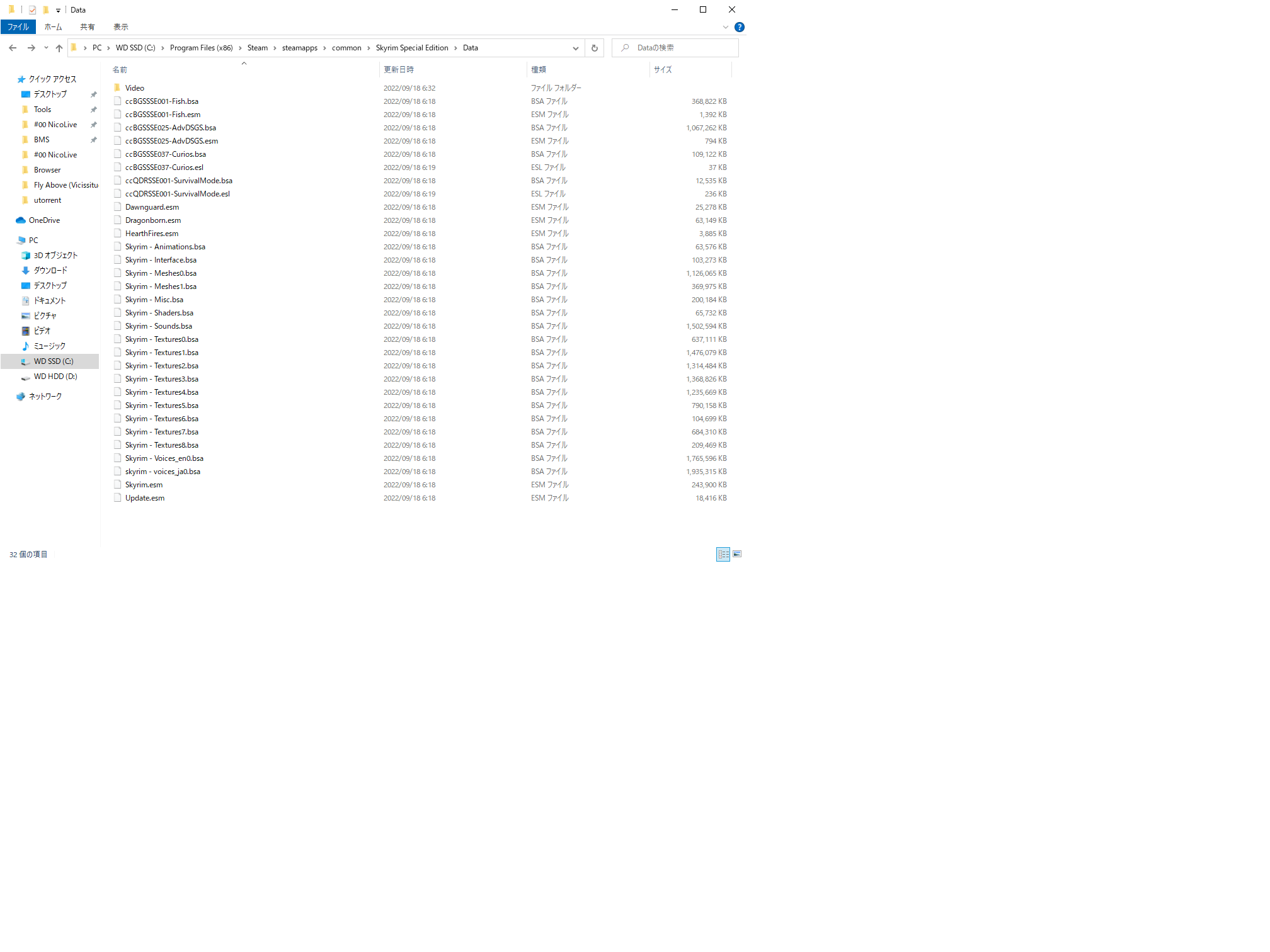Click Steam in the breadcrumb path
The image size is (1270, 952).
257,48
